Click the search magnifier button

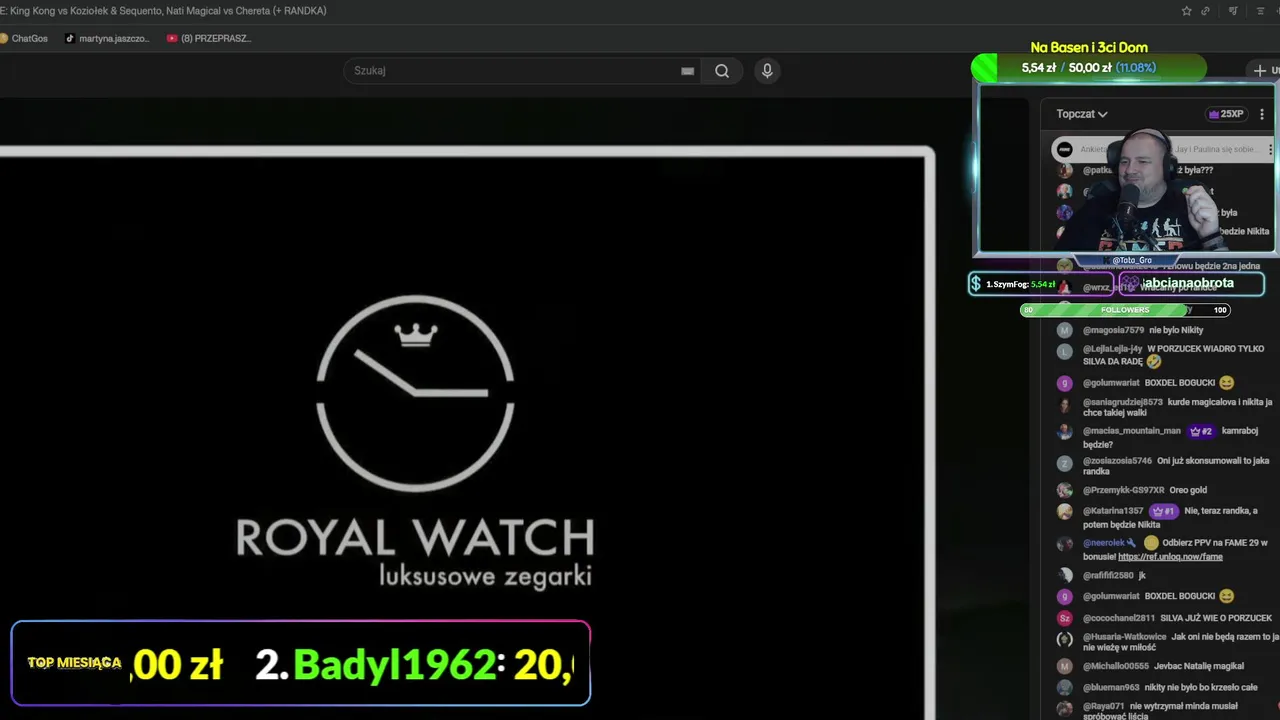(x=722, y=71)
